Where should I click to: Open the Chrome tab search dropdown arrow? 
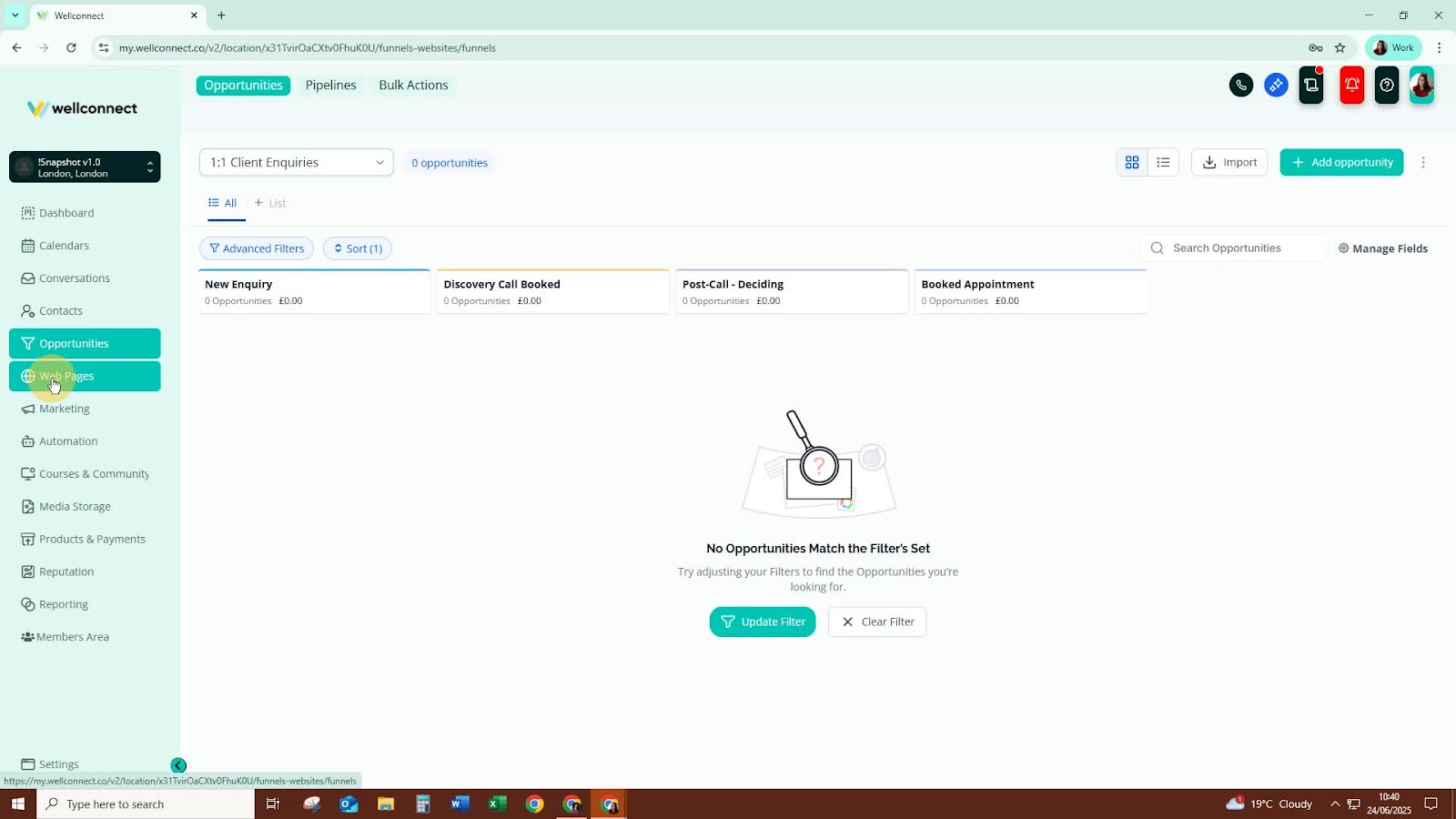tap(15, 15)
